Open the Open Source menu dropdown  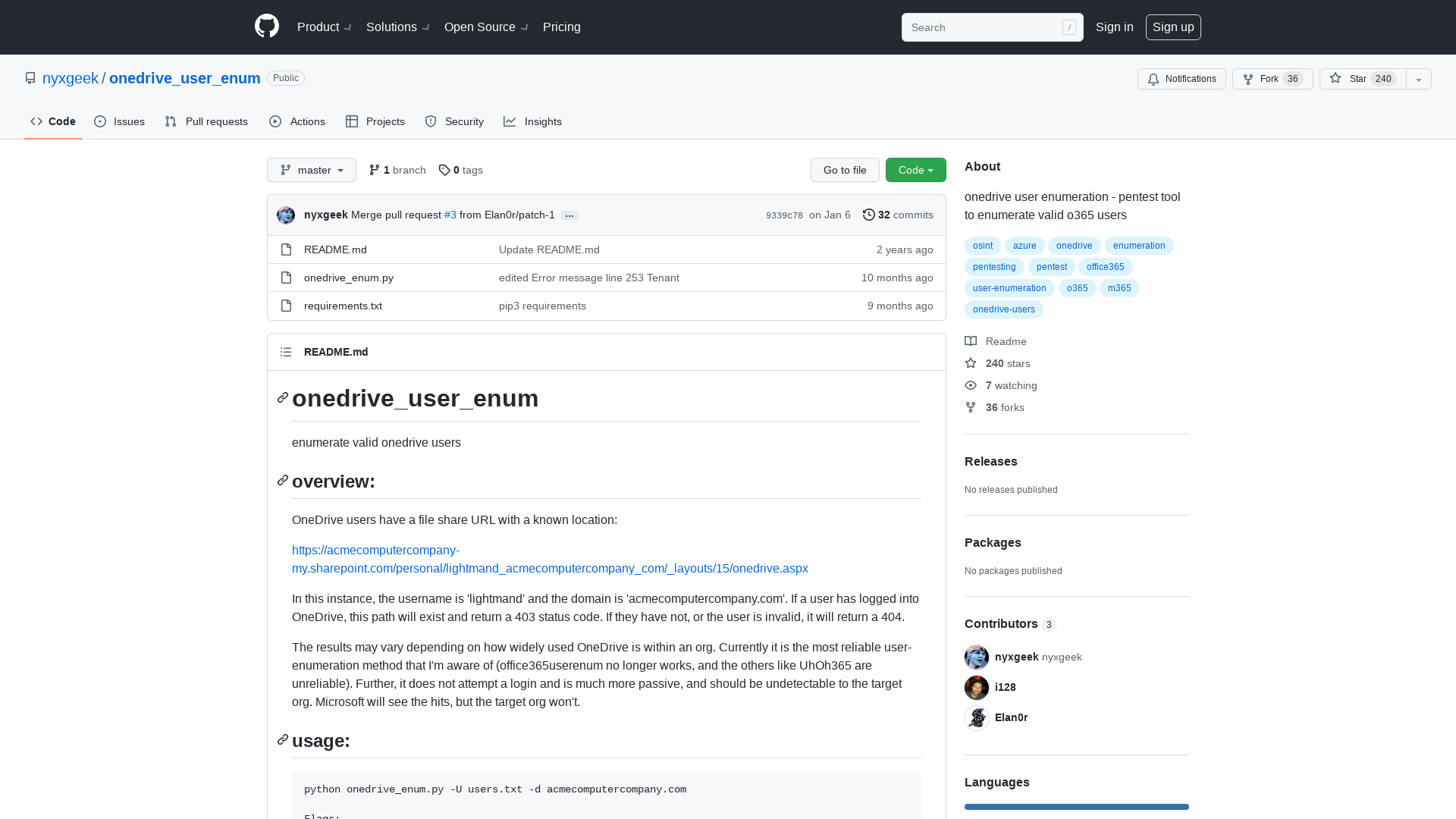coord(487,27)
